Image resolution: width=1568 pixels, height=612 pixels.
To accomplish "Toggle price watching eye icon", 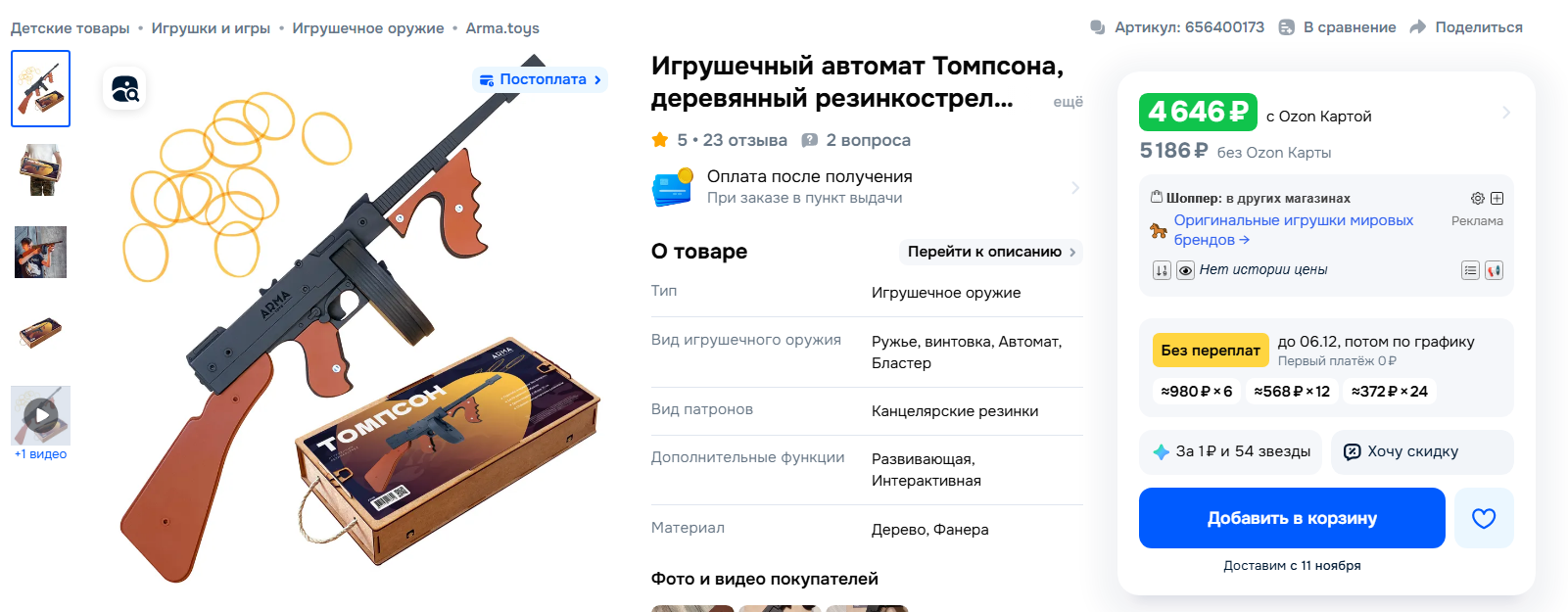I will 1185,270.
